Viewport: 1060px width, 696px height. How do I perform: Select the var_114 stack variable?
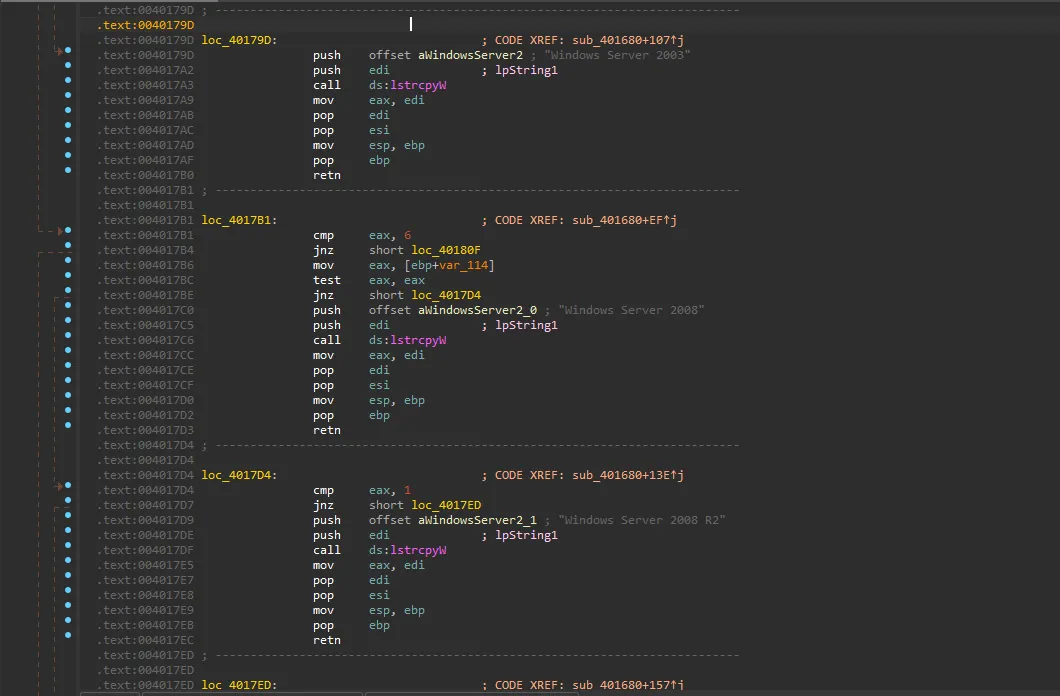pyautogui.click(x=463, y=265)
